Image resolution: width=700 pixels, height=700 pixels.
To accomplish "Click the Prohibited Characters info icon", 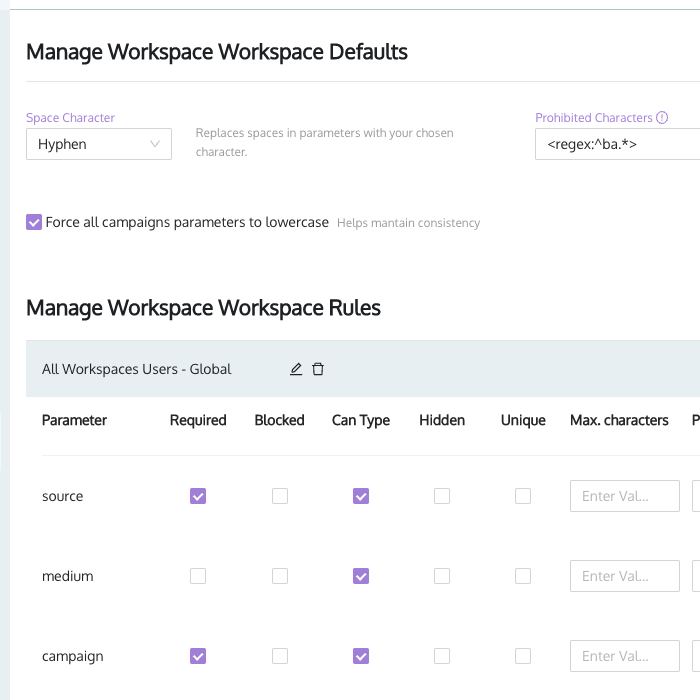I will point(662,117).
